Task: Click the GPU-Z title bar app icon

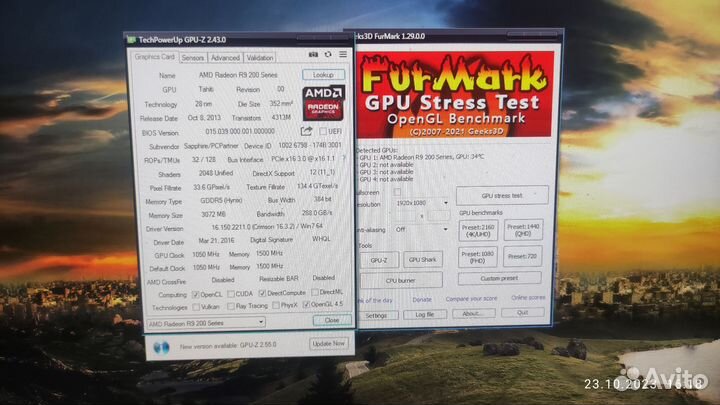Action: point(131,38)
